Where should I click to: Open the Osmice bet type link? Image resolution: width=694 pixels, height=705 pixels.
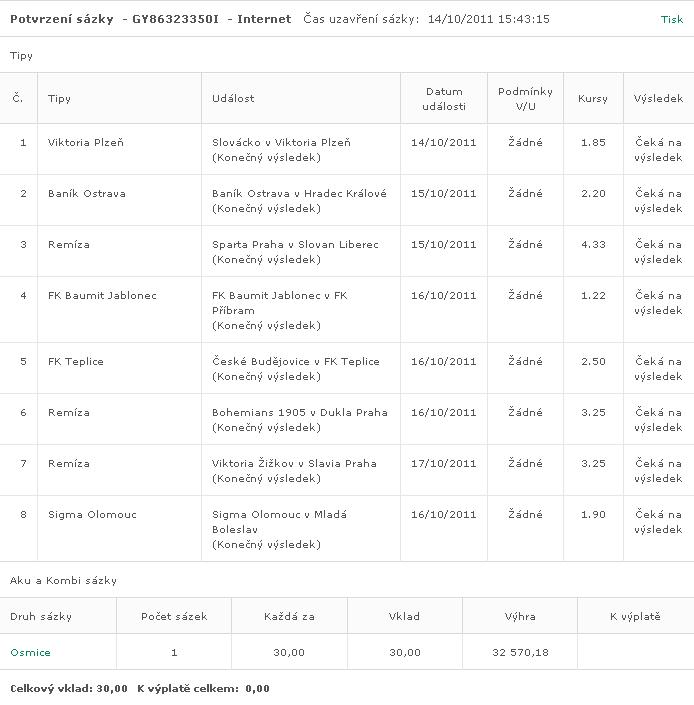click(x=30, y=652)
